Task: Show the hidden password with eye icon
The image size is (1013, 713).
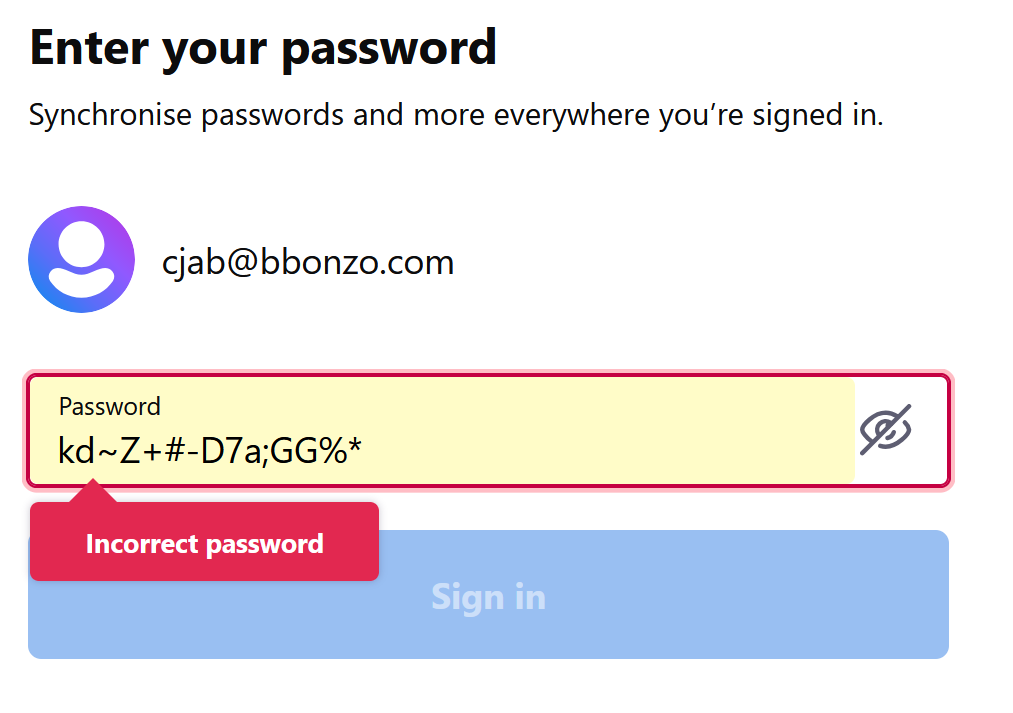Action: (886, 430)
